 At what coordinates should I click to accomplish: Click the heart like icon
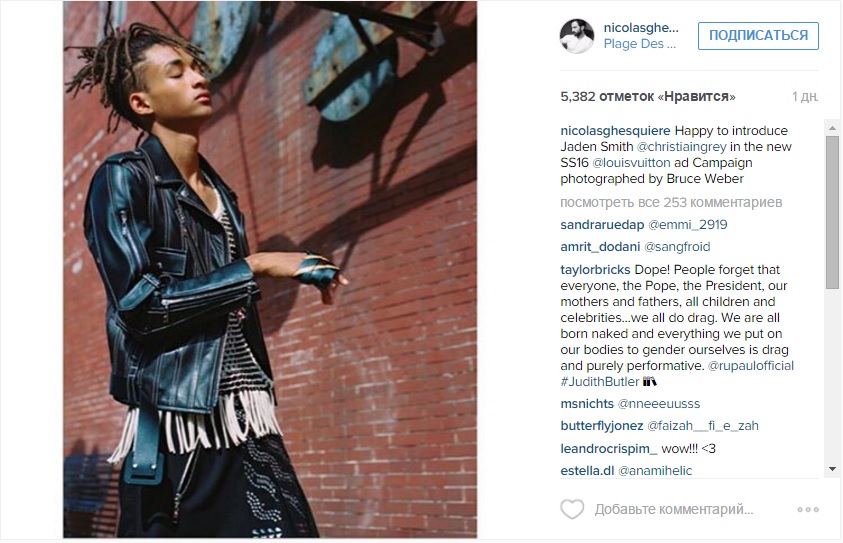coord(572,509)
